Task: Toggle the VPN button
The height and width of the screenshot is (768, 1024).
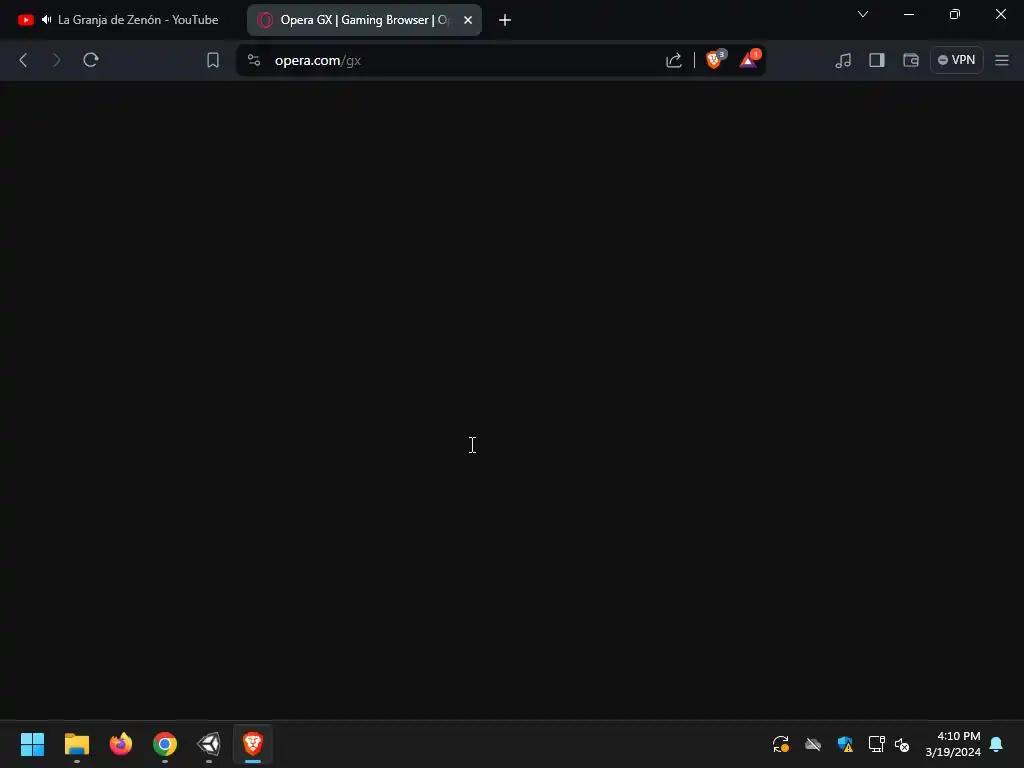Action: click(x=957, y=60)
